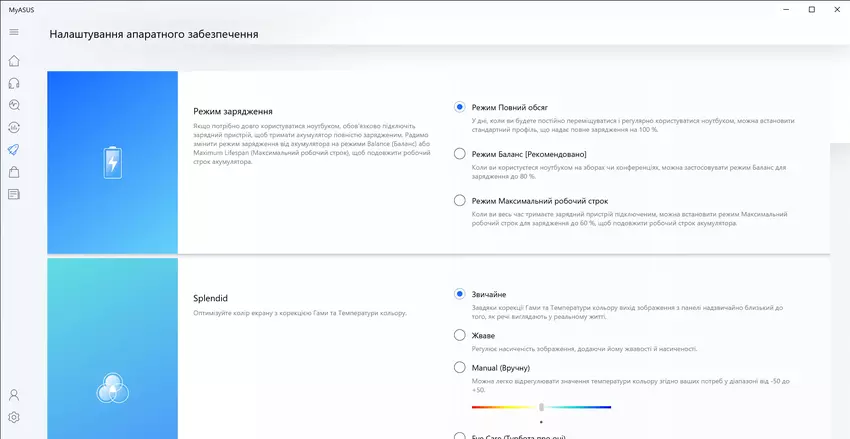
Task: Open the Home page icon
Action: [14, 61]
